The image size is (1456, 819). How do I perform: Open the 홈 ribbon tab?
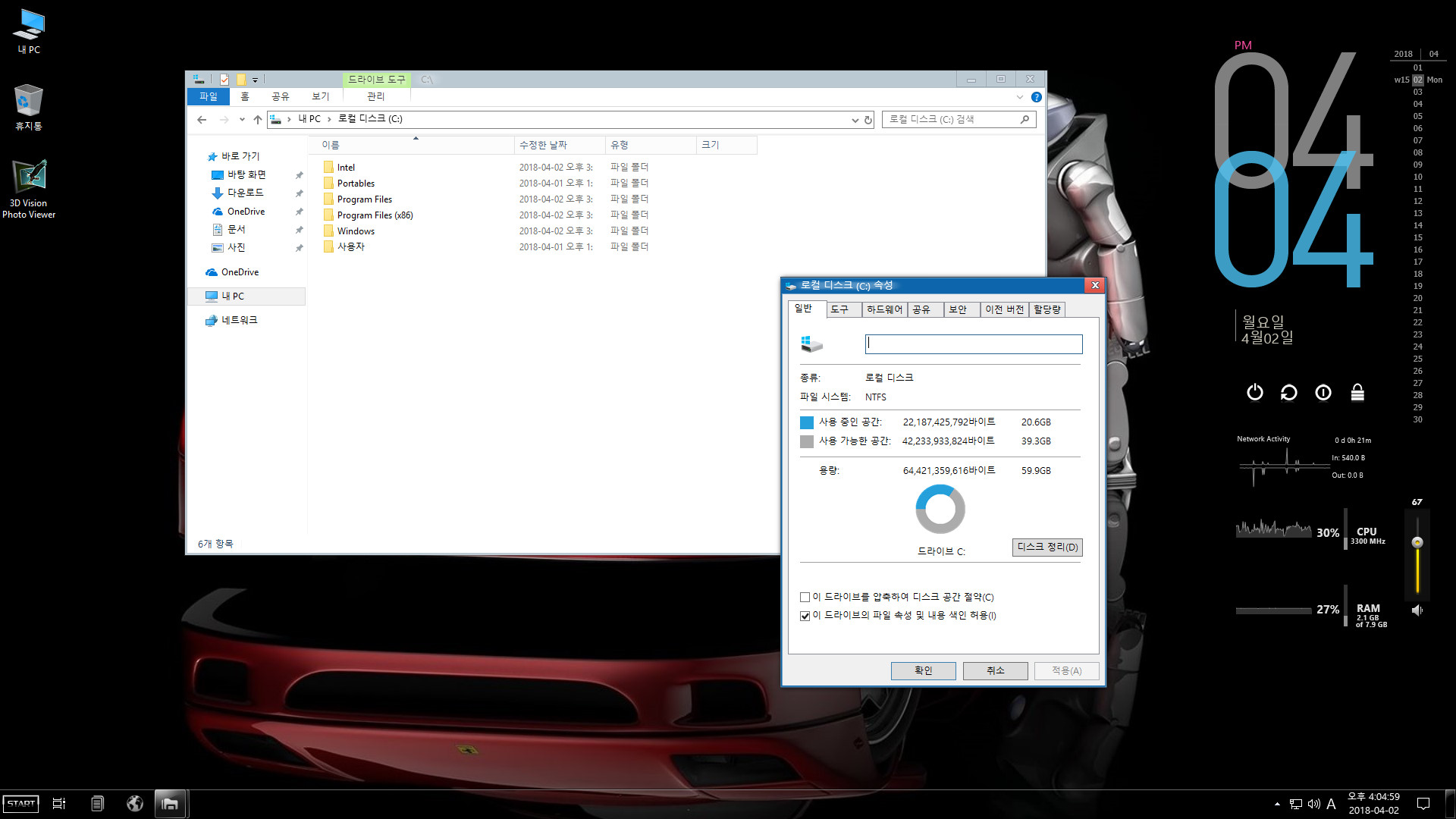click(x=245, y=96)
